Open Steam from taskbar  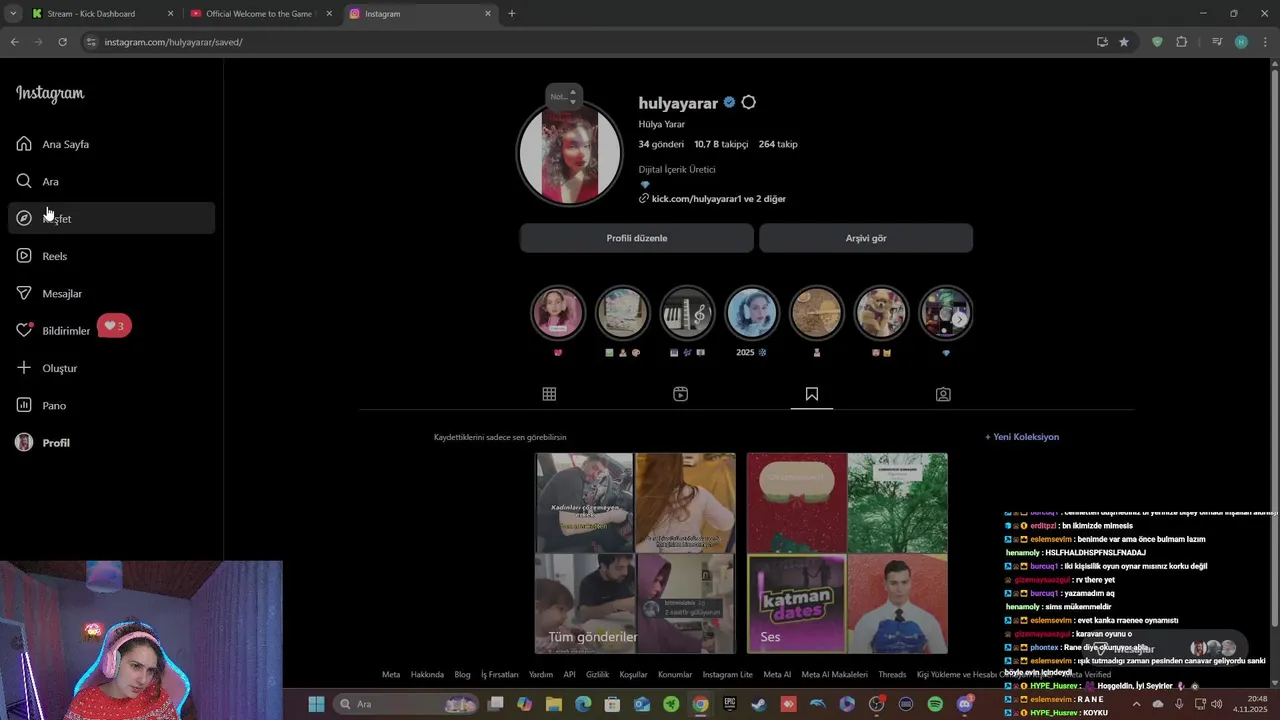pos(759,704)
